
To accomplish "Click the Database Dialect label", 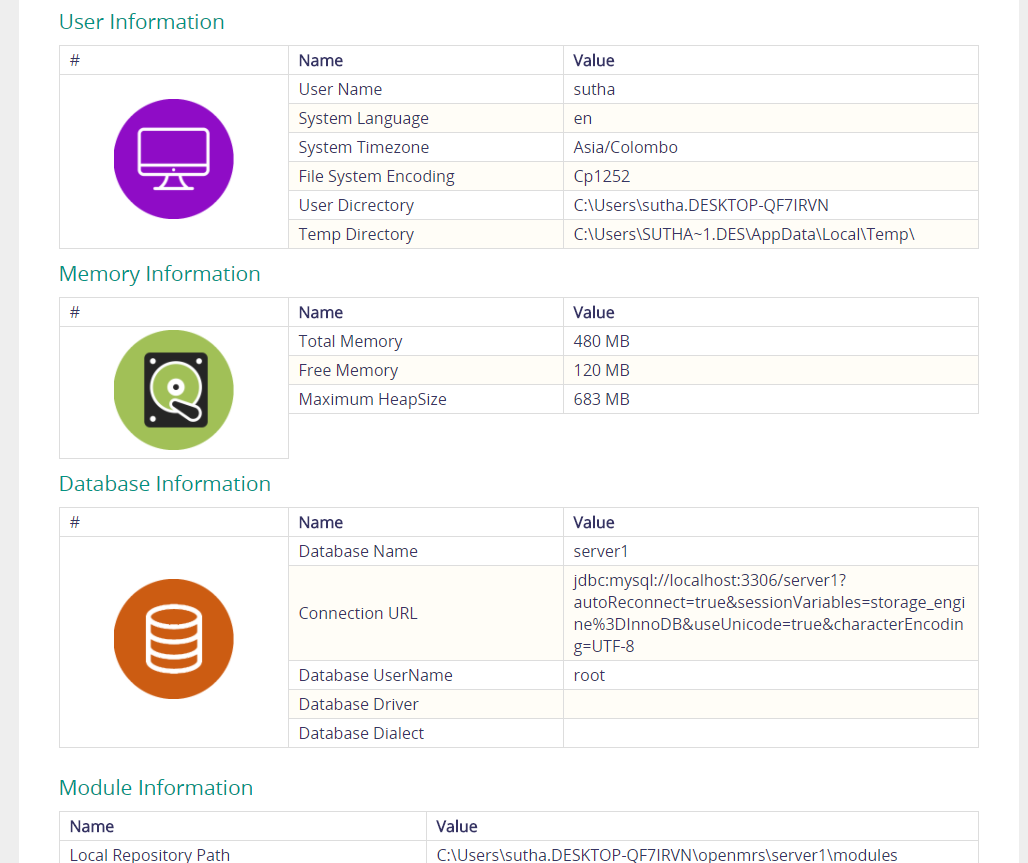I will [x=361, y=733].
